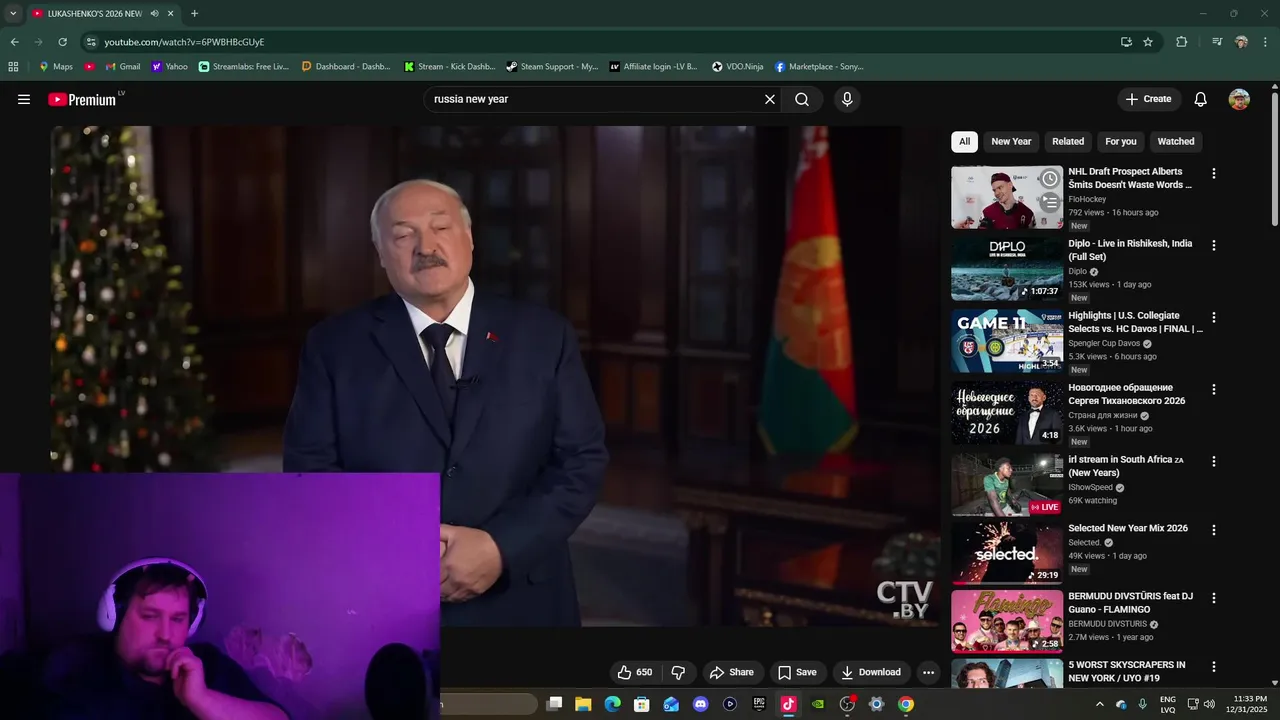The width and height of the screenshot is (1280, 720).
Task: Open the FloHockey channel name
Action: pyautogui.click(x=1087, y=199)
